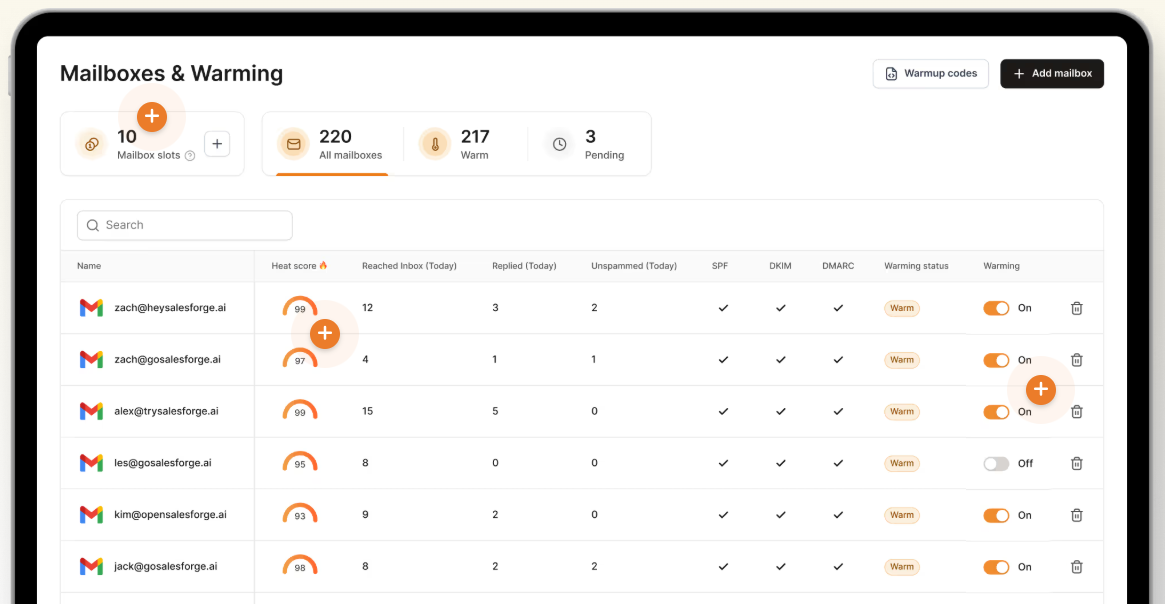Delete the jack@gosalesforge.ai mailbox
1165x604 pixels.
point(1077,567)
